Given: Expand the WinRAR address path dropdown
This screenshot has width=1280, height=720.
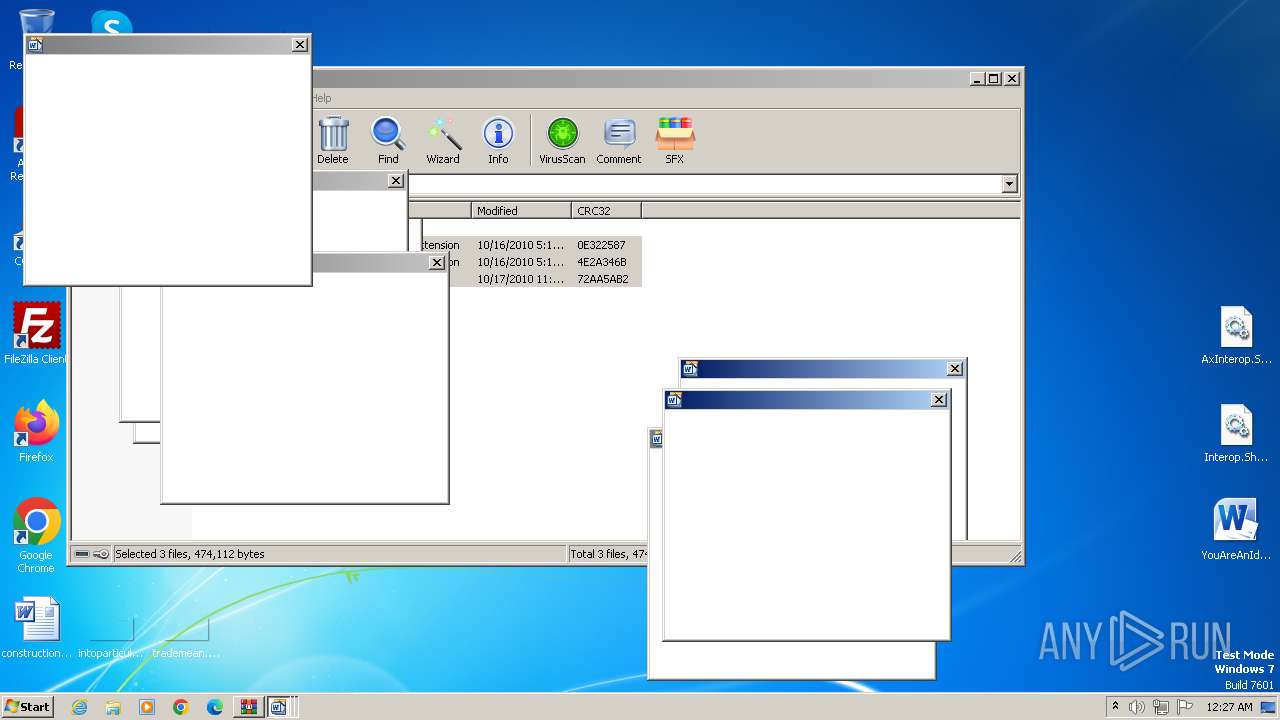Looking at the screenshot, I should (x=1009, y=184).
